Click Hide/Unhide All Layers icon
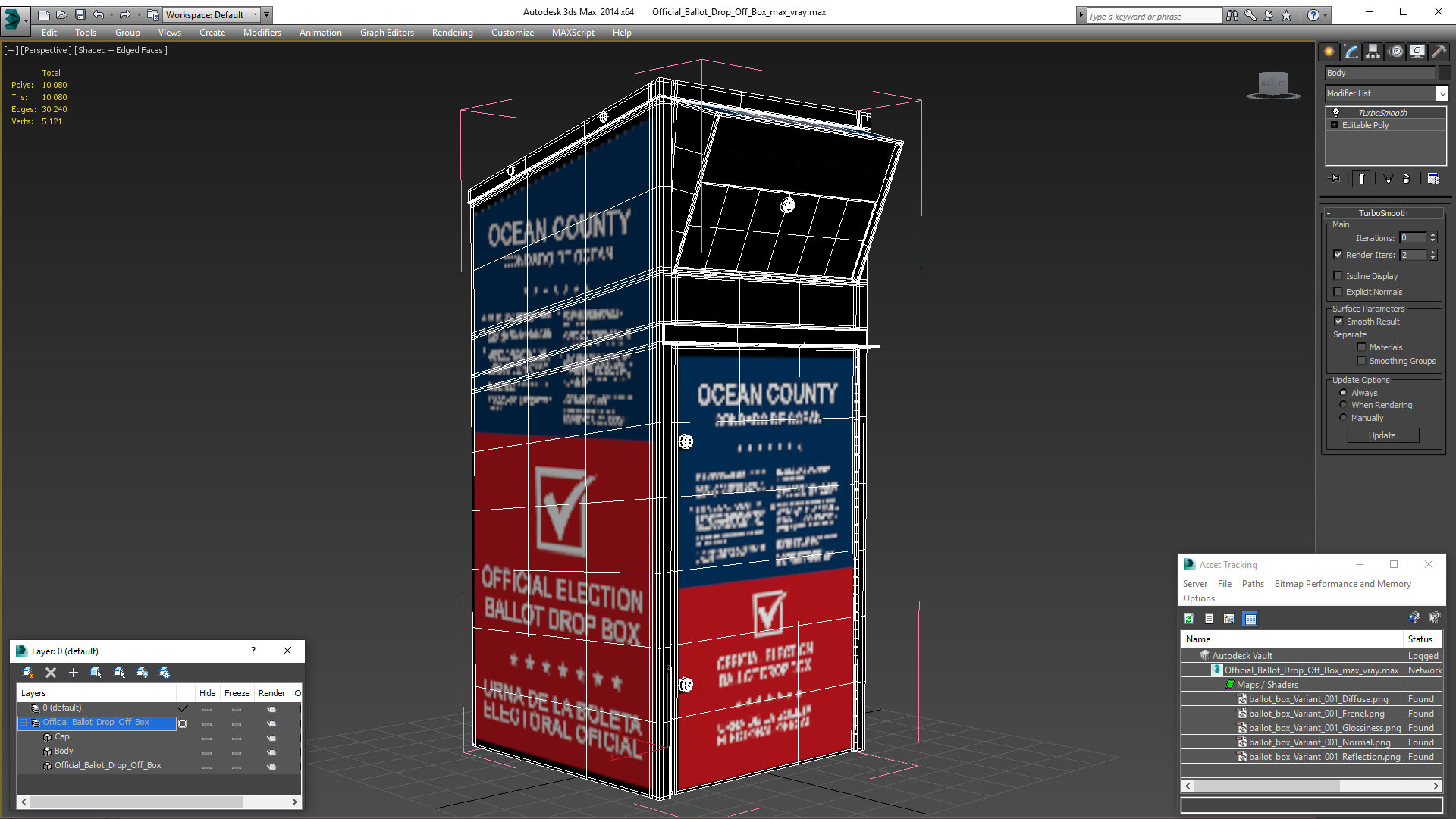This screenshot has width=1456, height=819. 142,673
